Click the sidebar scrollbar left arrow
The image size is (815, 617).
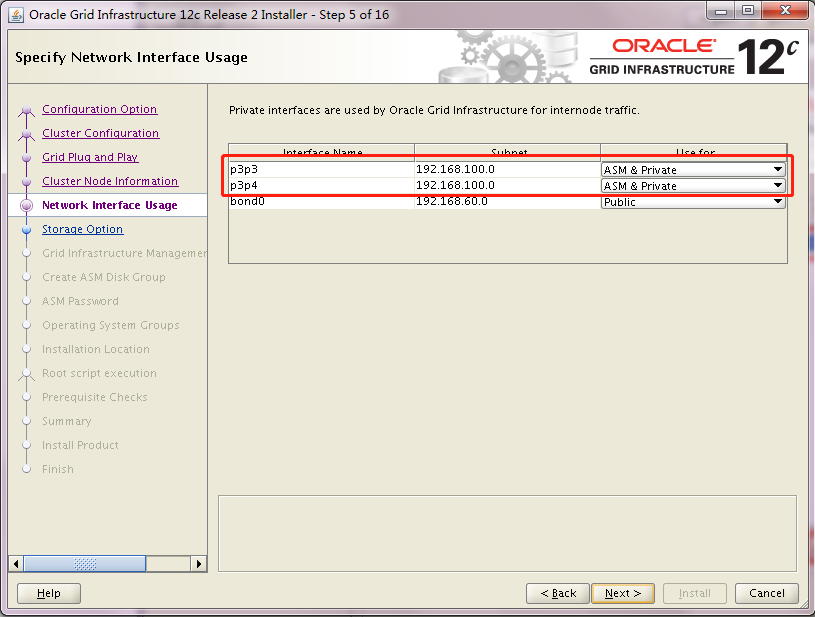point(16,564)
